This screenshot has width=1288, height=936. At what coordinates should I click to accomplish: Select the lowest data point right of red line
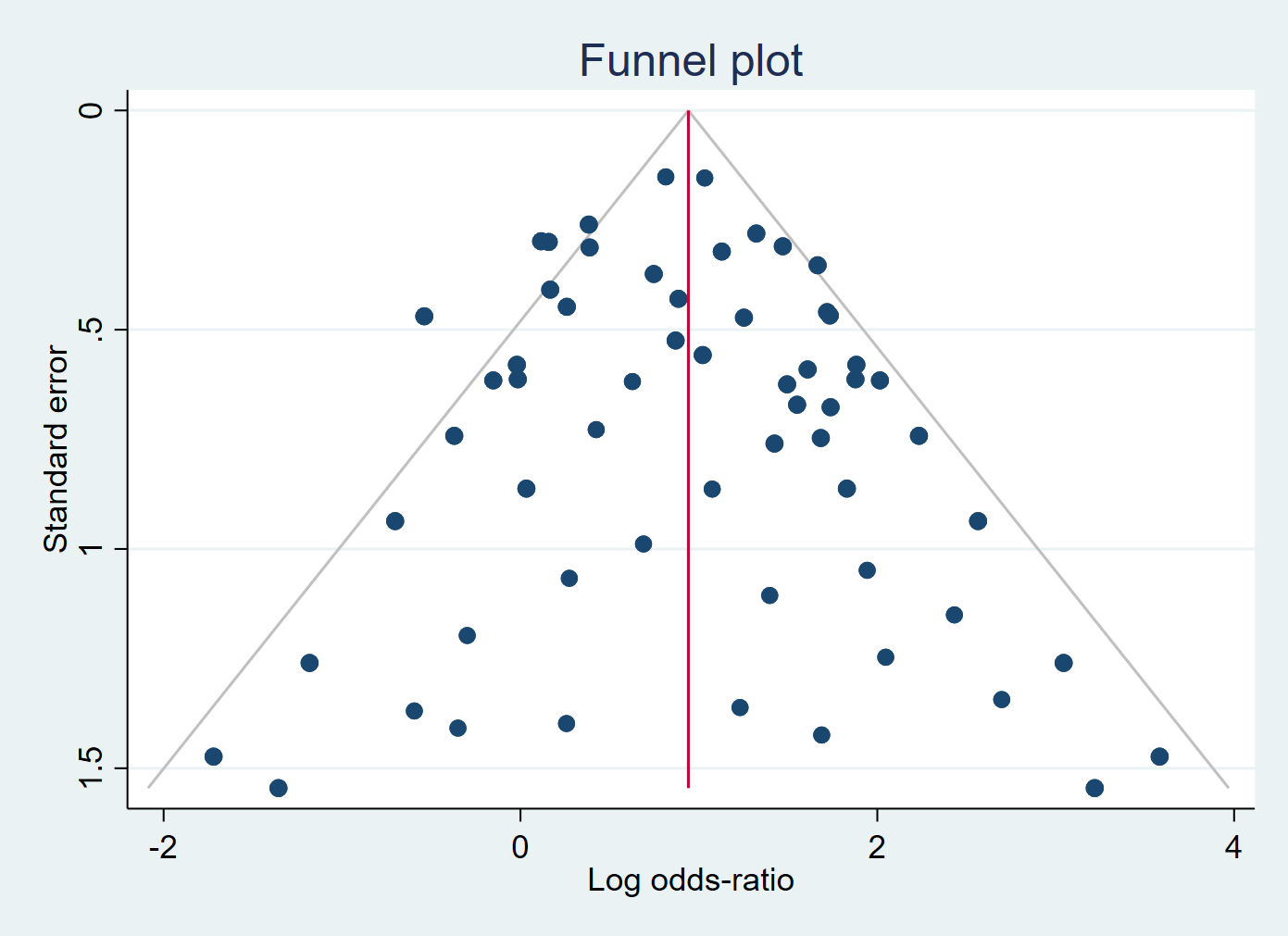click(x=1094, y=788)
